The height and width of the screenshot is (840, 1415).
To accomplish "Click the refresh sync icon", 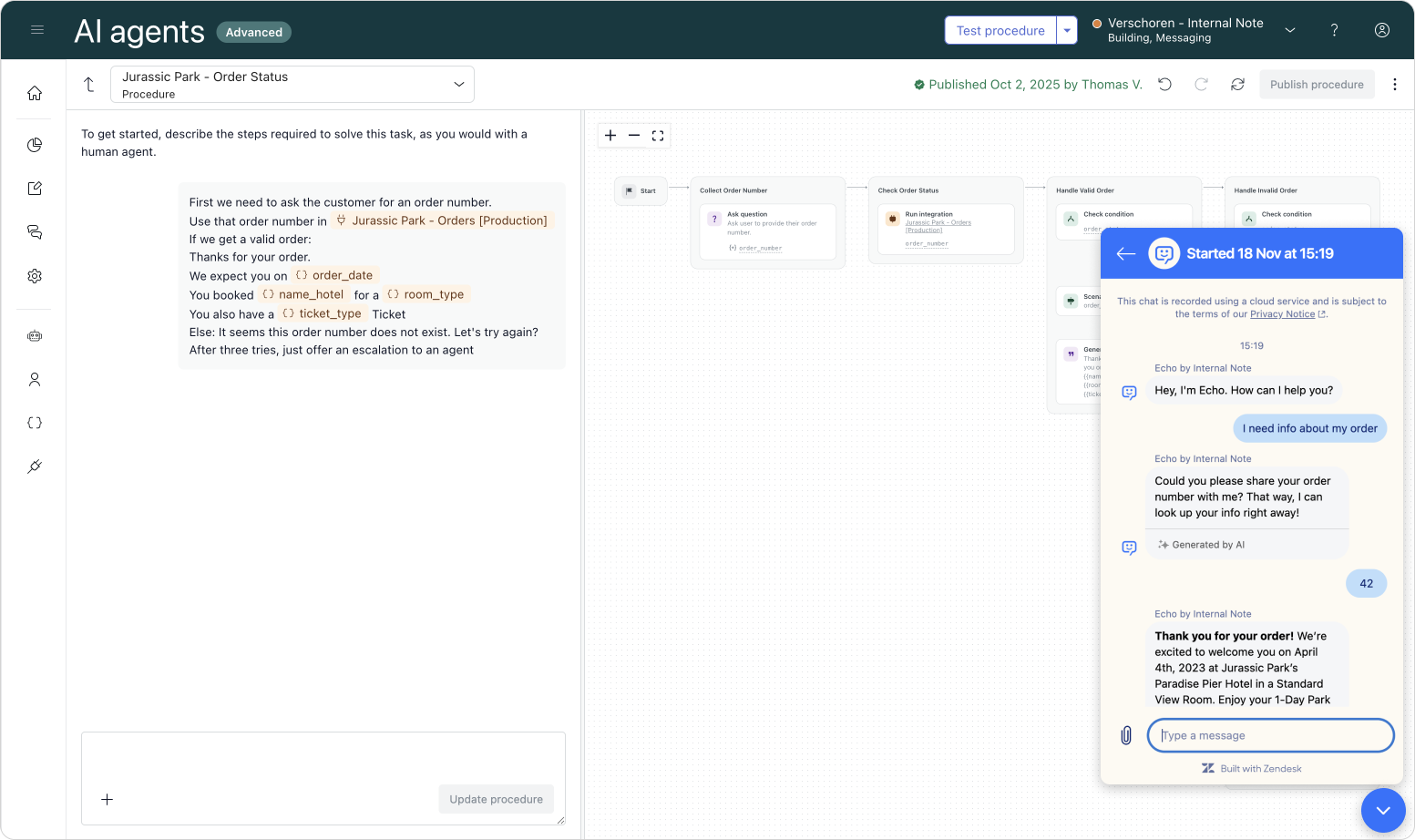I will pyautogui.click(x=1237, y=85).
